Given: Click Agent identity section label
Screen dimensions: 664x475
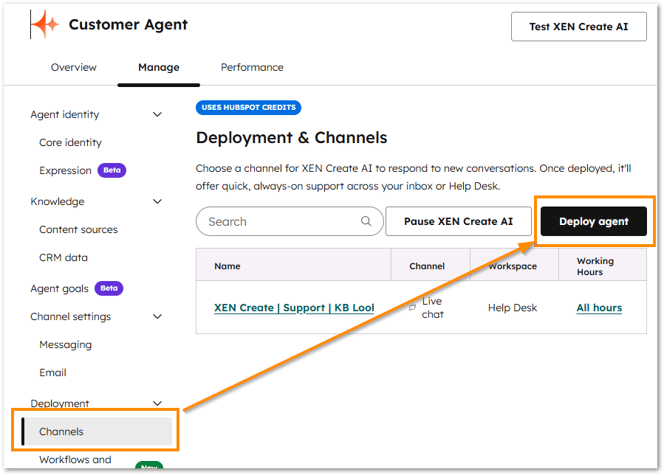Looking at the screenshot, I should point(65,115).
